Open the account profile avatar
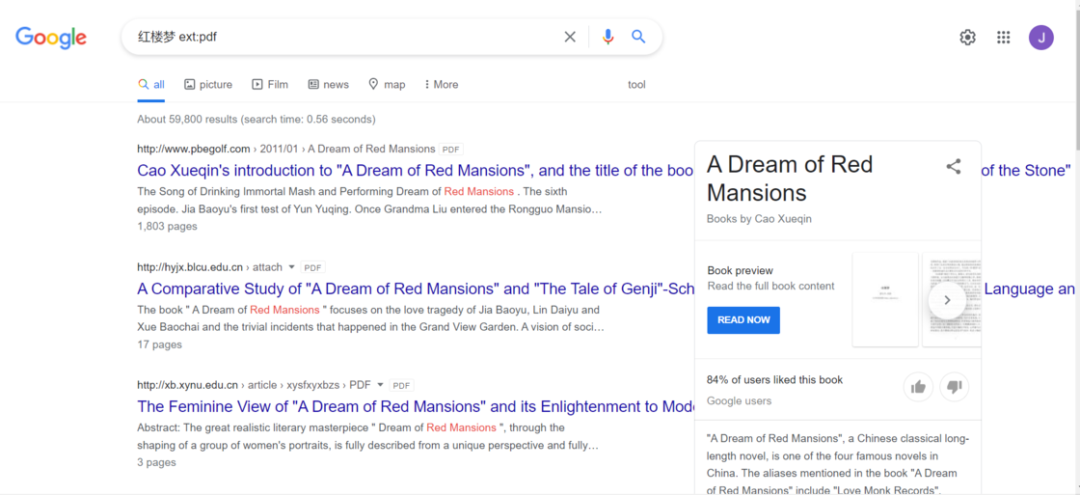The height and width of the screenshot is (495, 1080). click(1041, 38)
